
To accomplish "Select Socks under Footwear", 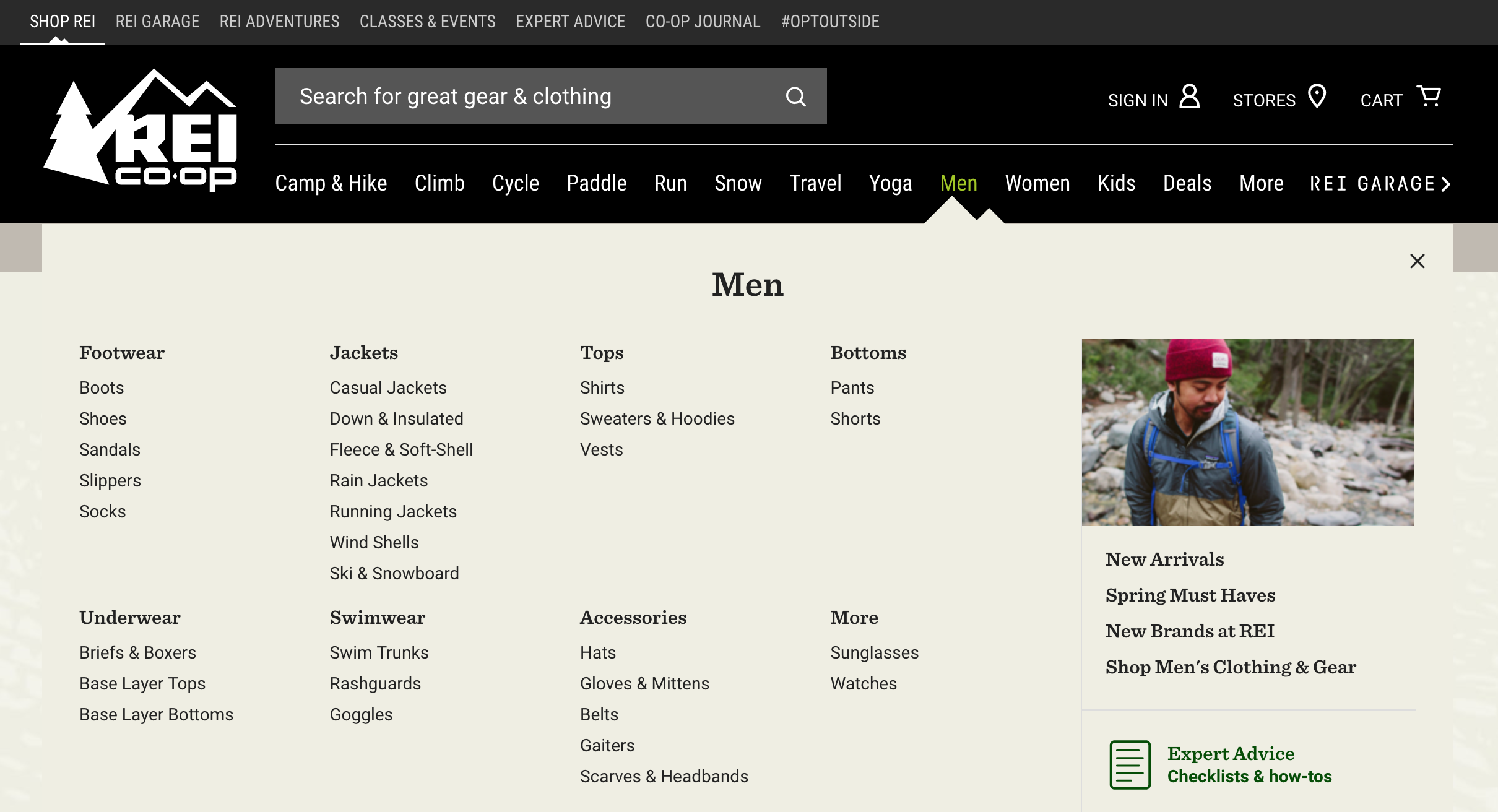I will point(102,512).
